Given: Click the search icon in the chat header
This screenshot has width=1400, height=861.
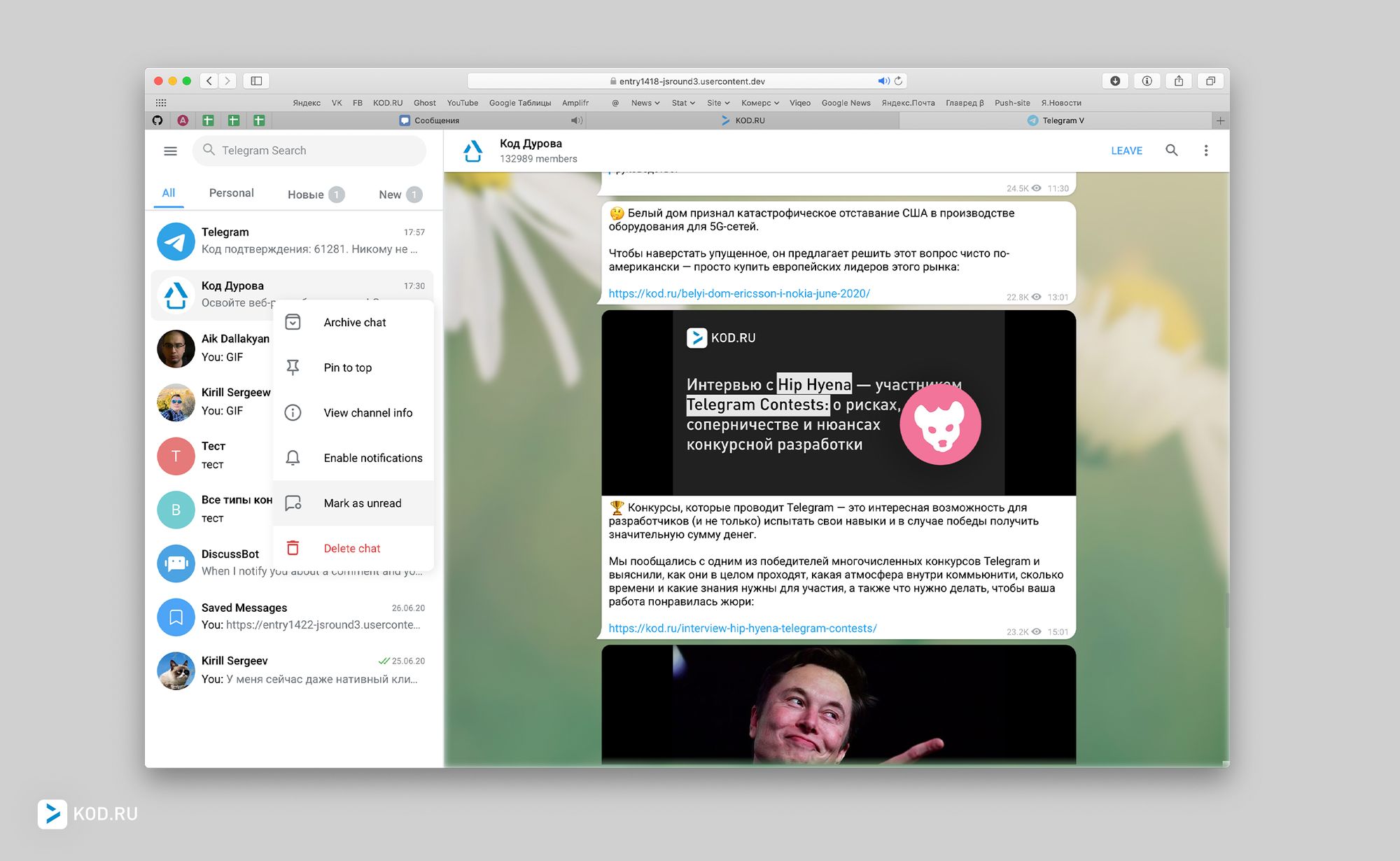Looking at the screenshot, I should tap(1171, 150).
